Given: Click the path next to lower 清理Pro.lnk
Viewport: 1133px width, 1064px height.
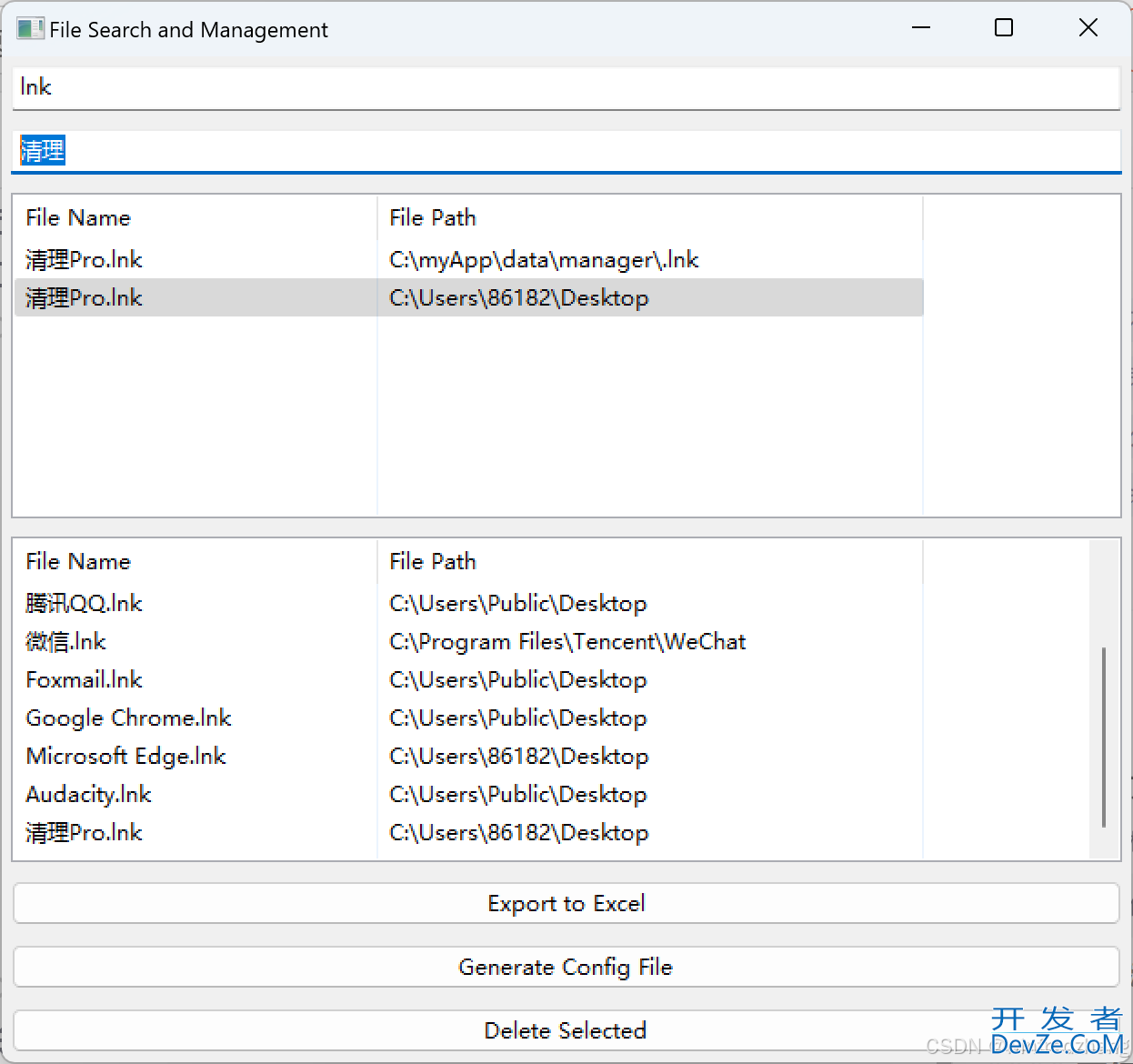Looking at the screenshot, I should tap(519, 833).
